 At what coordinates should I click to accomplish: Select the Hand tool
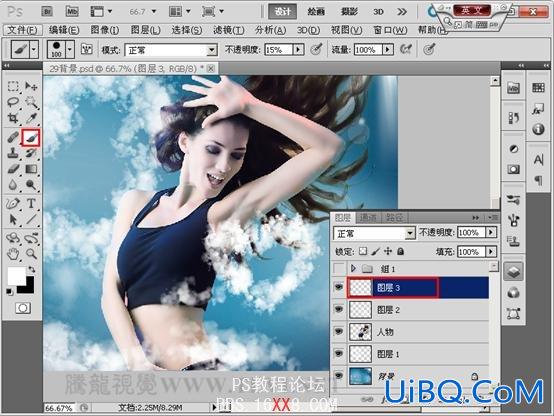click(x=13, y=253)
